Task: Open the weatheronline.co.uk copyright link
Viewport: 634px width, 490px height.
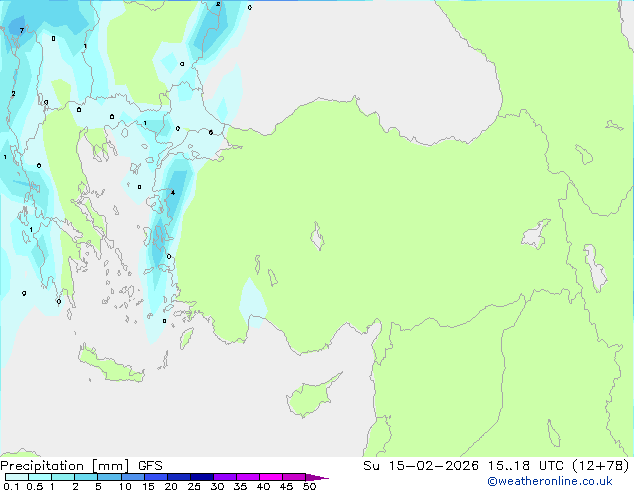Action: pos(550,481)
